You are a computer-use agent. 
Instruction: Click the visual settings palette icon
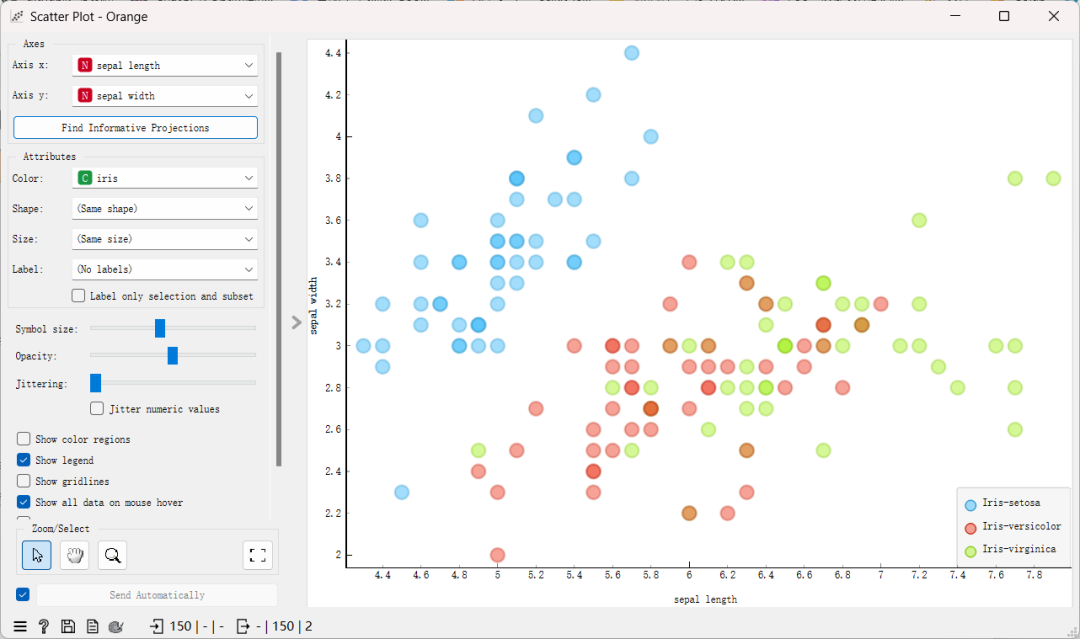click(x=116, y=626)
